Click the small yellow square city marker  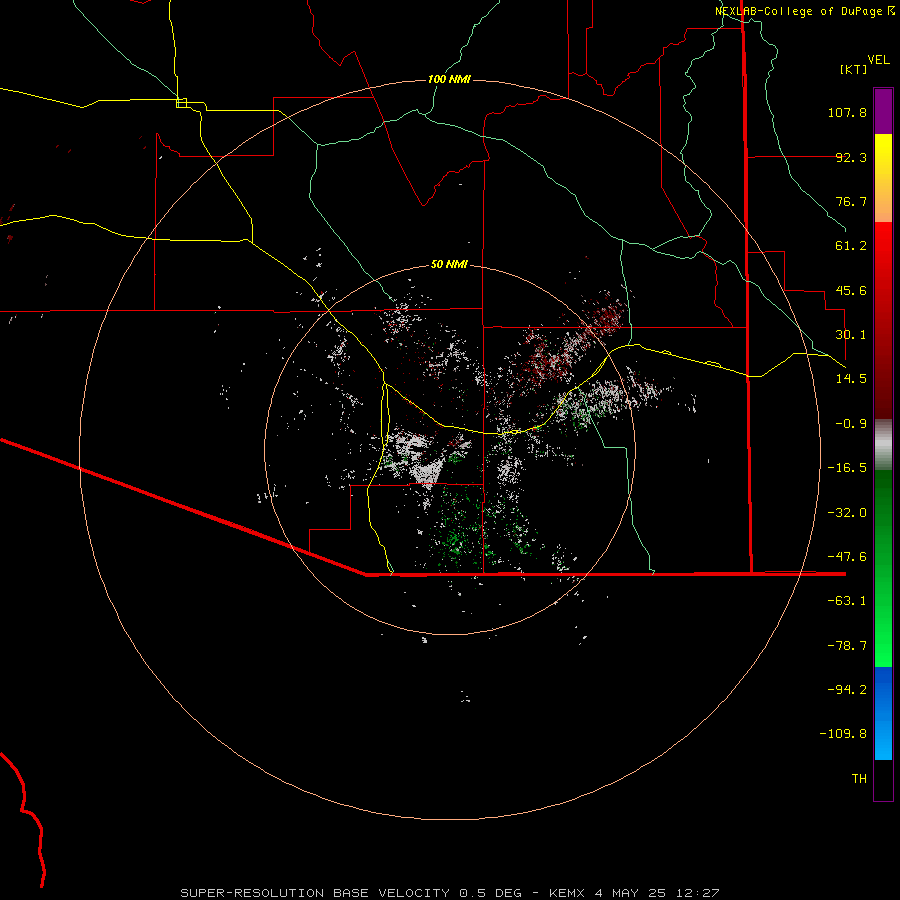tap(181, 103)
